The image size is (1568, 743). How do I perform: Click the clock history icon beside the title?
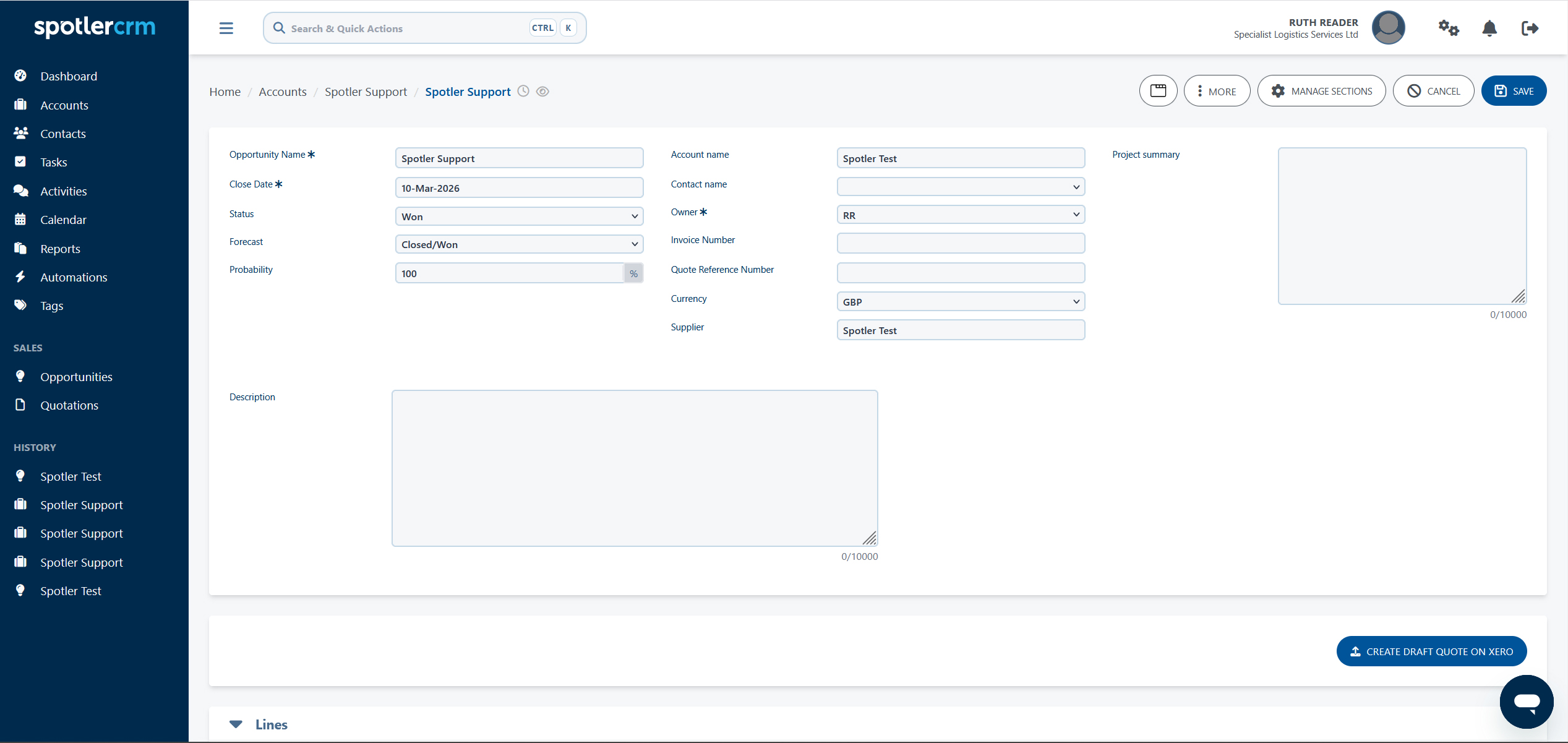[x=523, y=91]
